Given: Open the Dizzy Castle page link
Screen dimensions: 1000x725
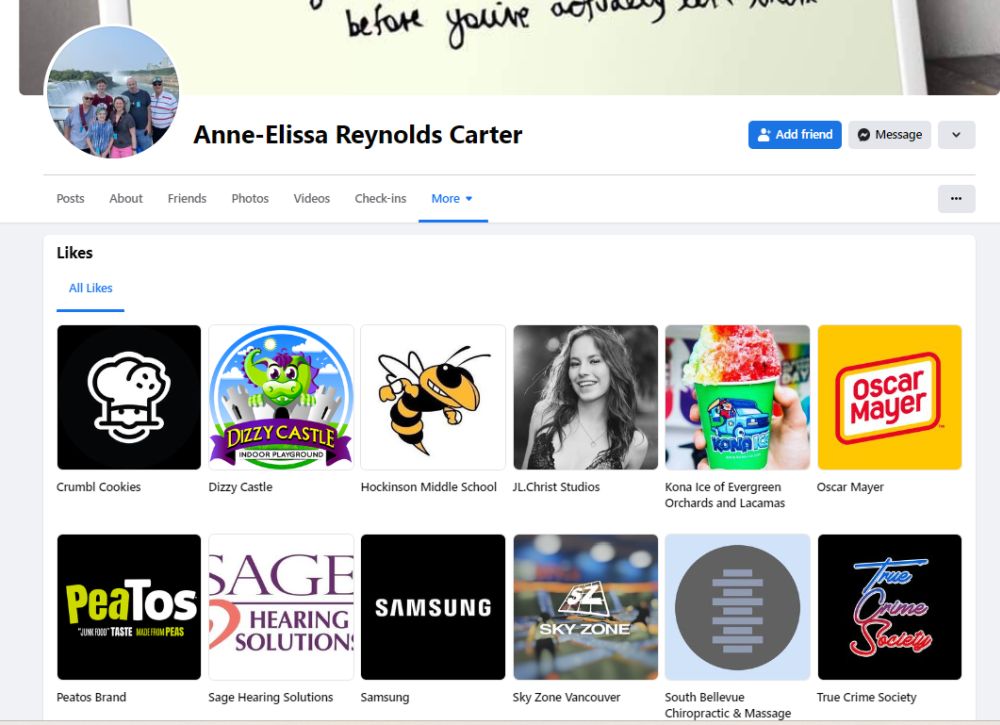Looking at the screenshot, I should click(240, 487).
